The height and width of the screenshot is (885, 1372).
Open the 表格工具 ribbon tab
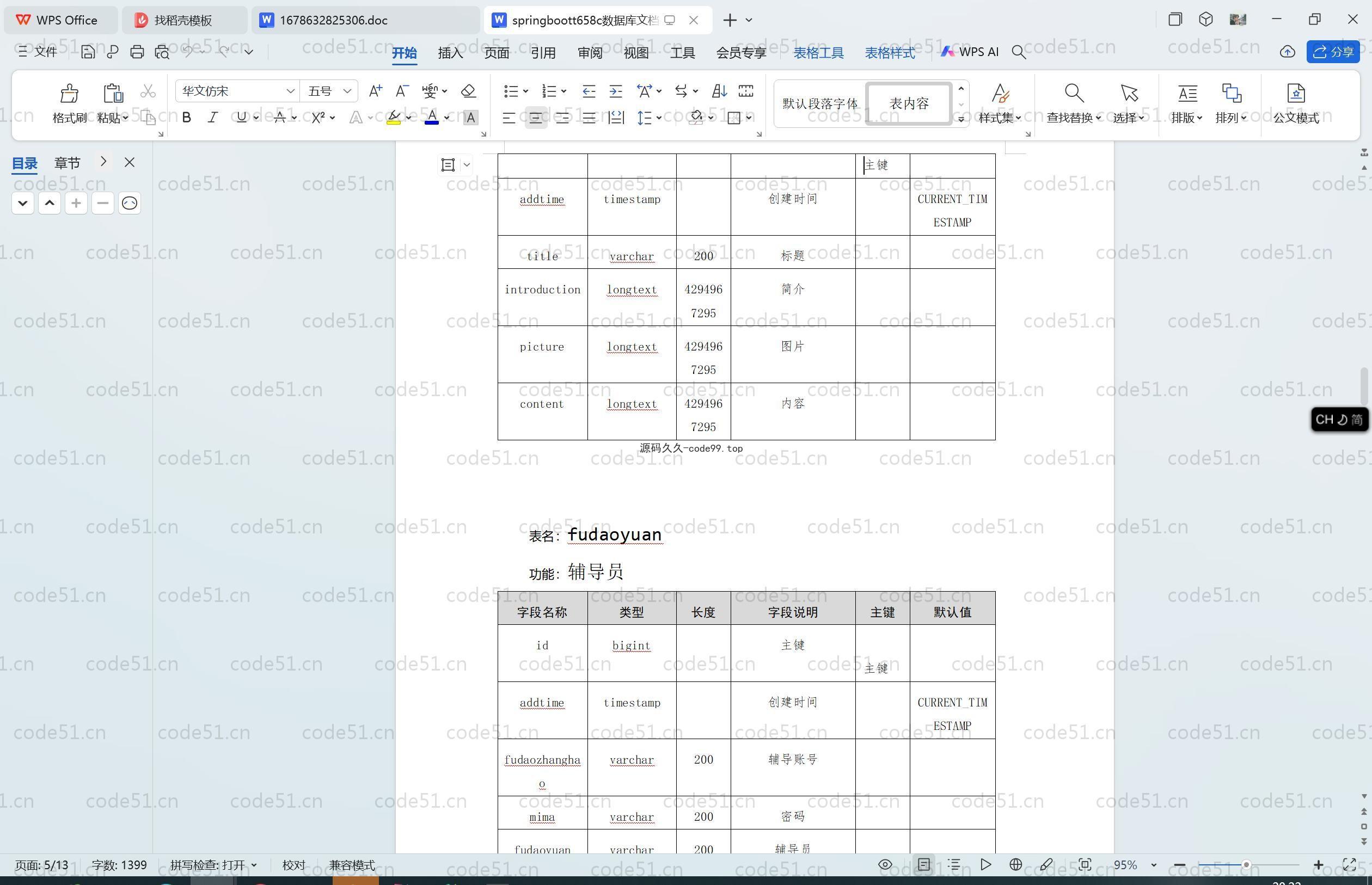(x=818, y=53)
